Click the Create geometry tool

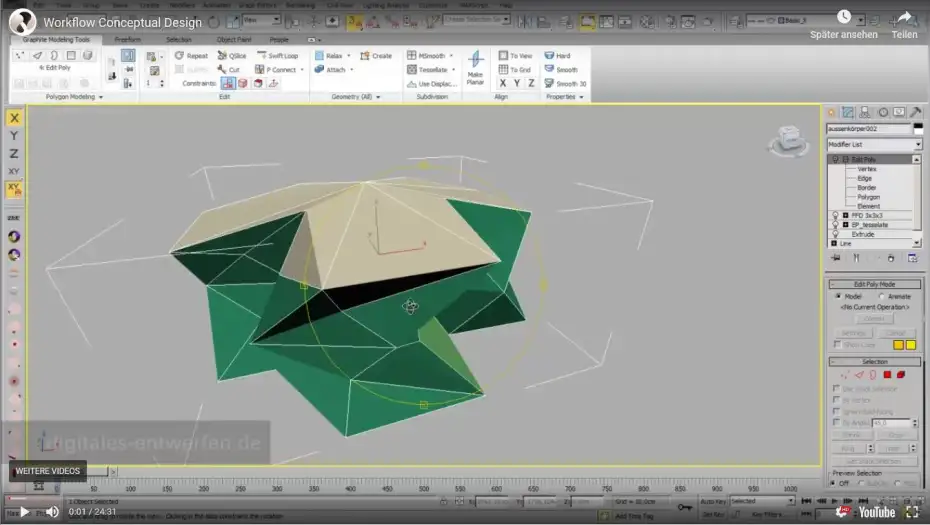(x=376, y=55)
